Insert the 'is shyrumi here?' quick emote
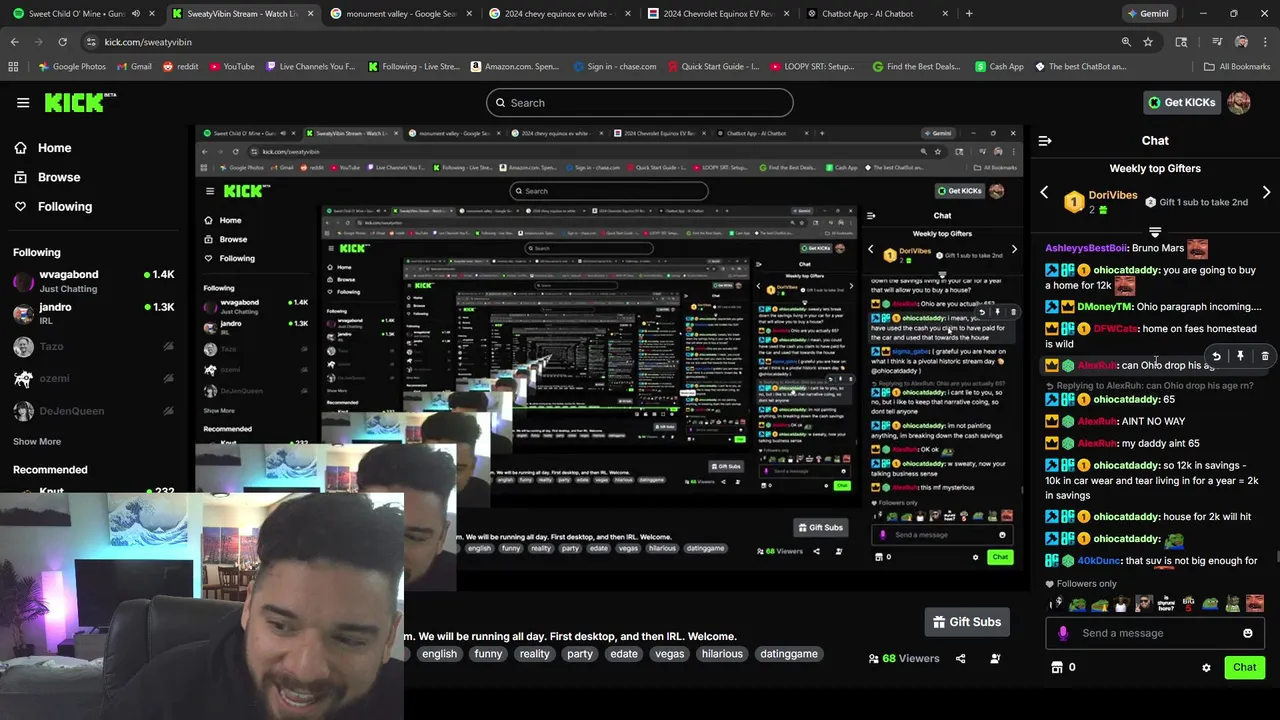 click(x=1166, y=604)
